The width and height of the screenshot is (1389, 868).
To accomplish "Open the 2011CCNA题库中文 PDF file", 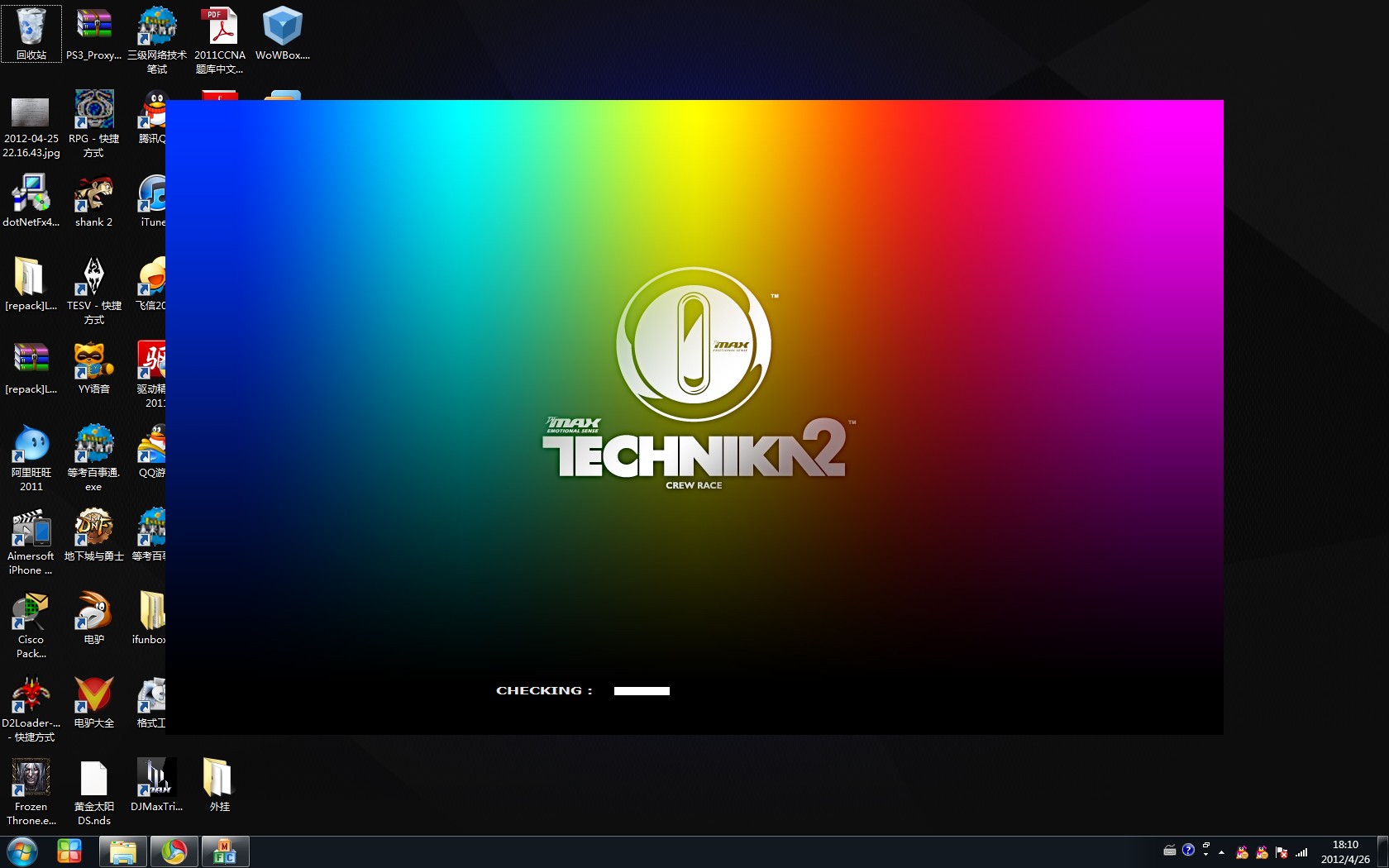I will click(220, 41).
